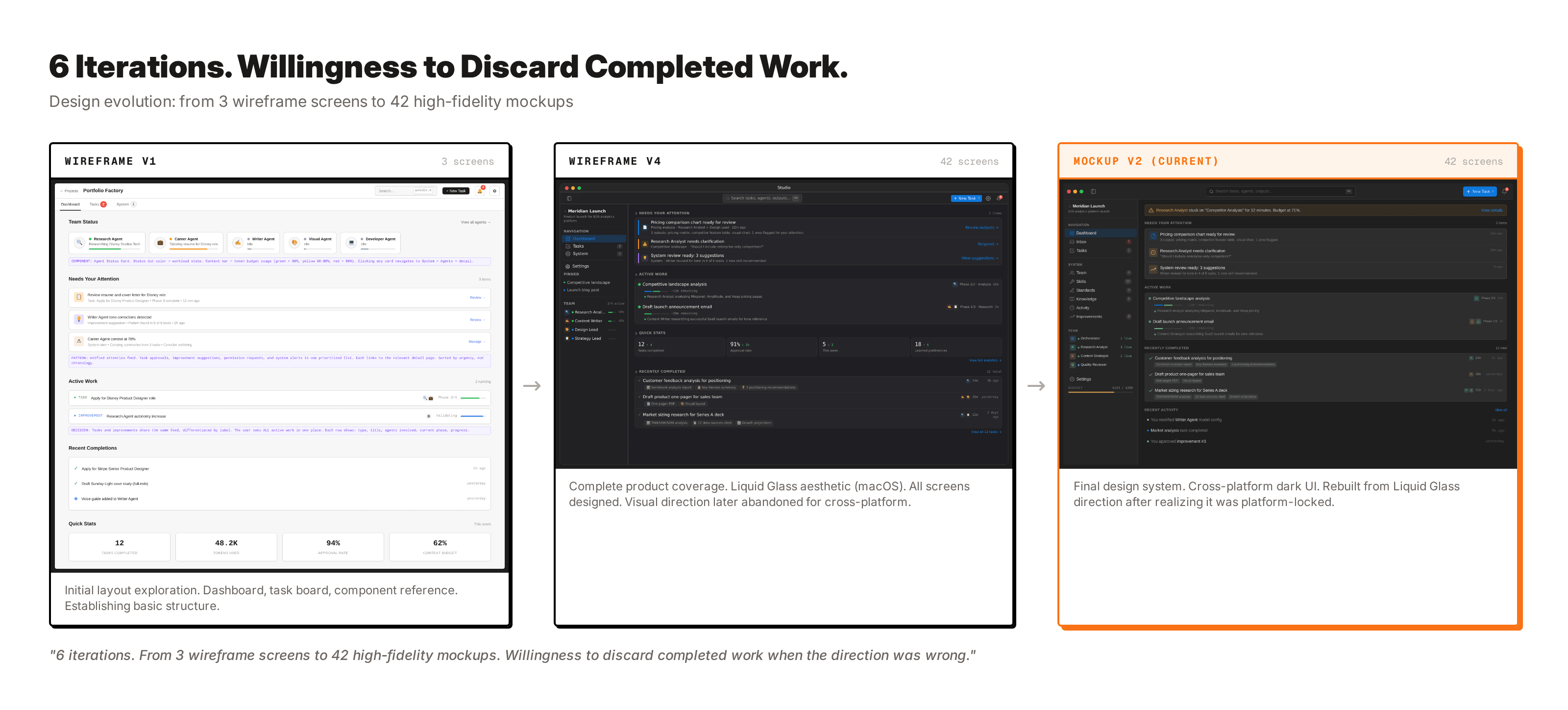Image resolution: width=1568 pixels, height=710 pixels.
Task: Toggle the sidebar panel icon in Wireframe V4
Action: tap(569, 198)
